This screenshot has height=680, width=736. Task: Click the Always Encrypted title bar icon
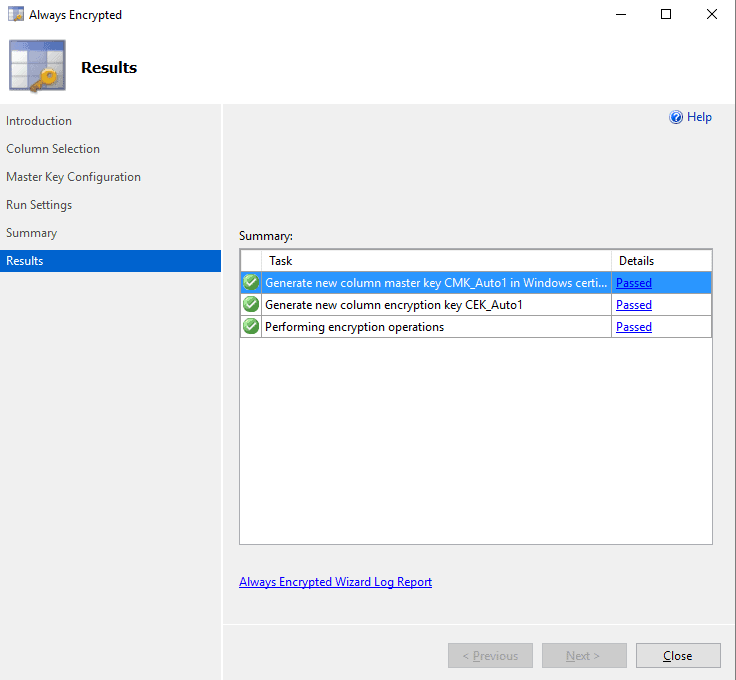coord(16,15)
